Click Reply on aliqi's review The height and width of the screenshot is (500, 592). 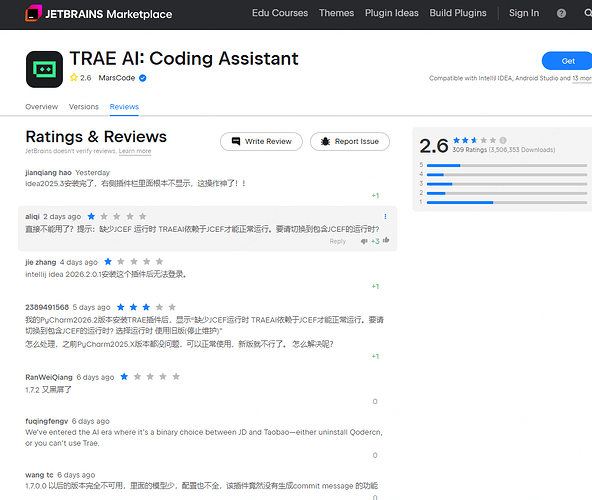click(x=338, y=241)
